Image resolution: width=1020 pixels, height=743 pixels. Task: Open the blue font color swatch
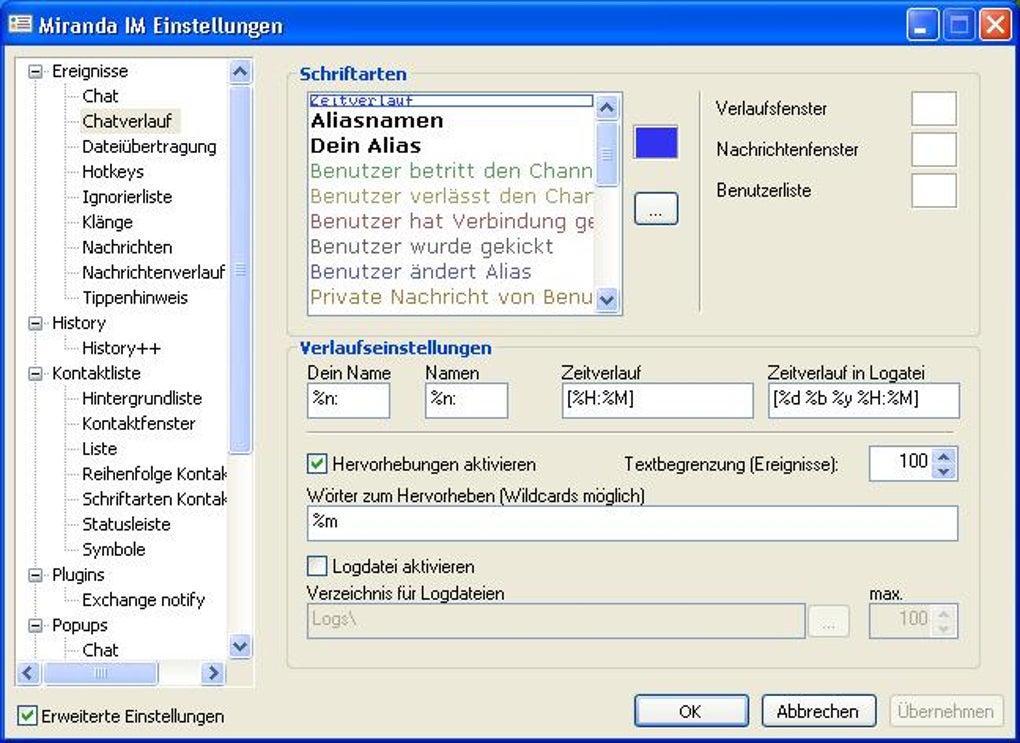656,142
